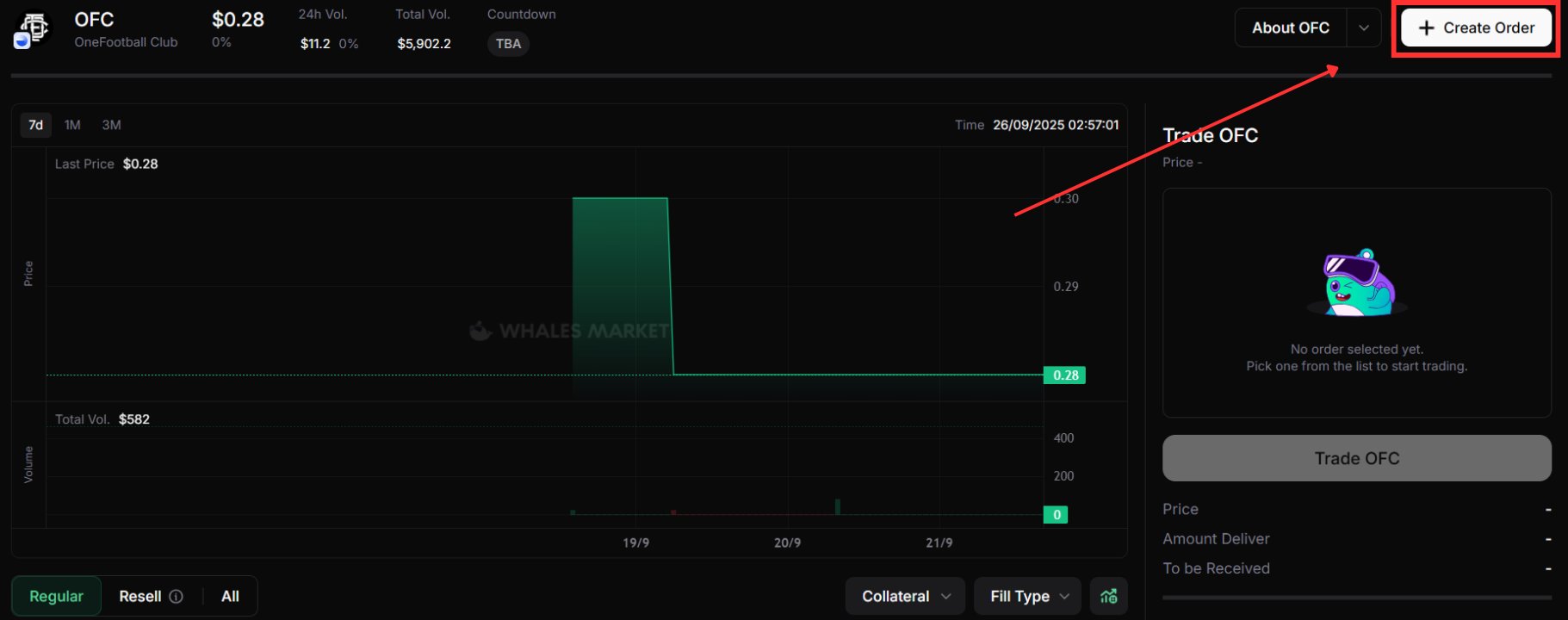Click the 20/9 date label on chart
Image resolution: width=1568 pixels, height=620 pixels.
[x=787, y=542]
